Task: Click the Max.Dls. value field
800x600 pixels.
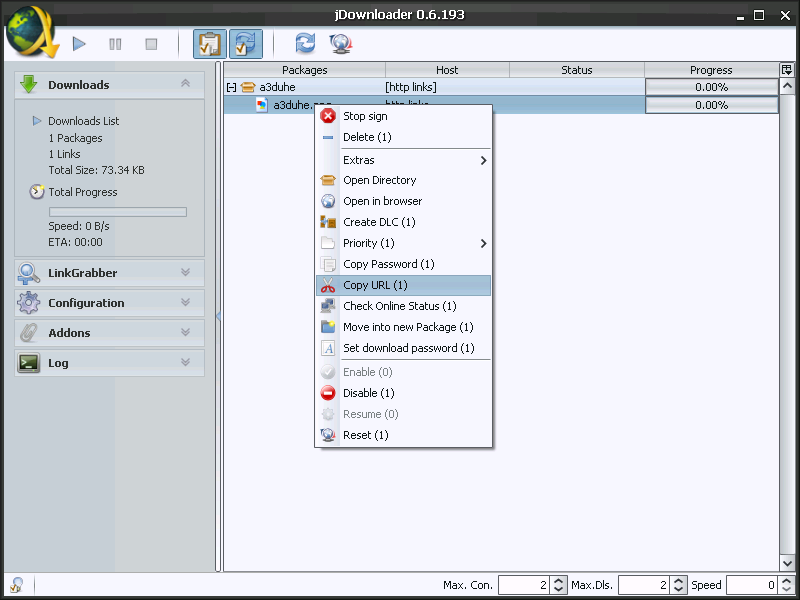Action: [644, 585]
